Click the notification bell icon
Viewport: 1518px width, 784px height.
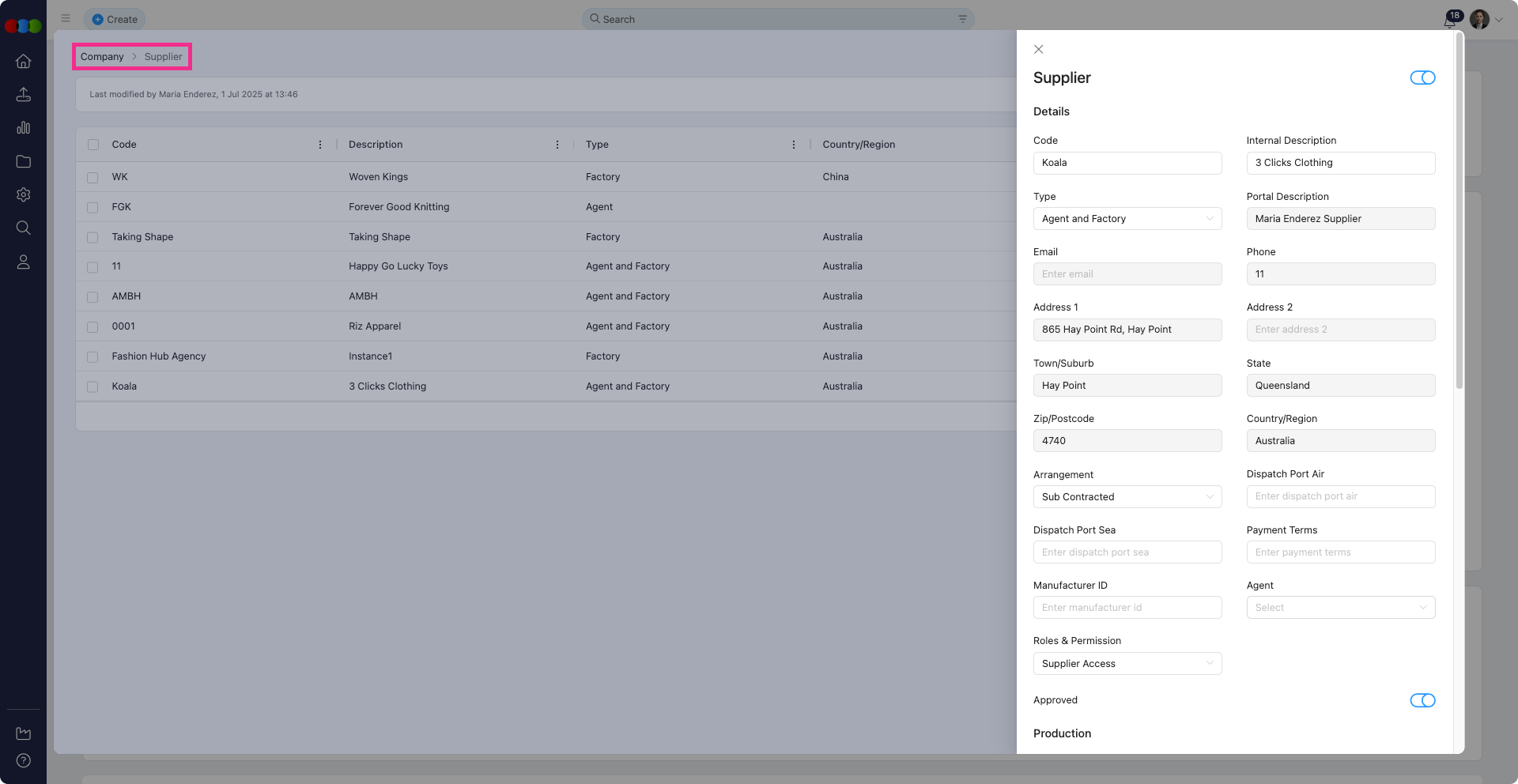pyautogui.click(x=1449, y=21)
